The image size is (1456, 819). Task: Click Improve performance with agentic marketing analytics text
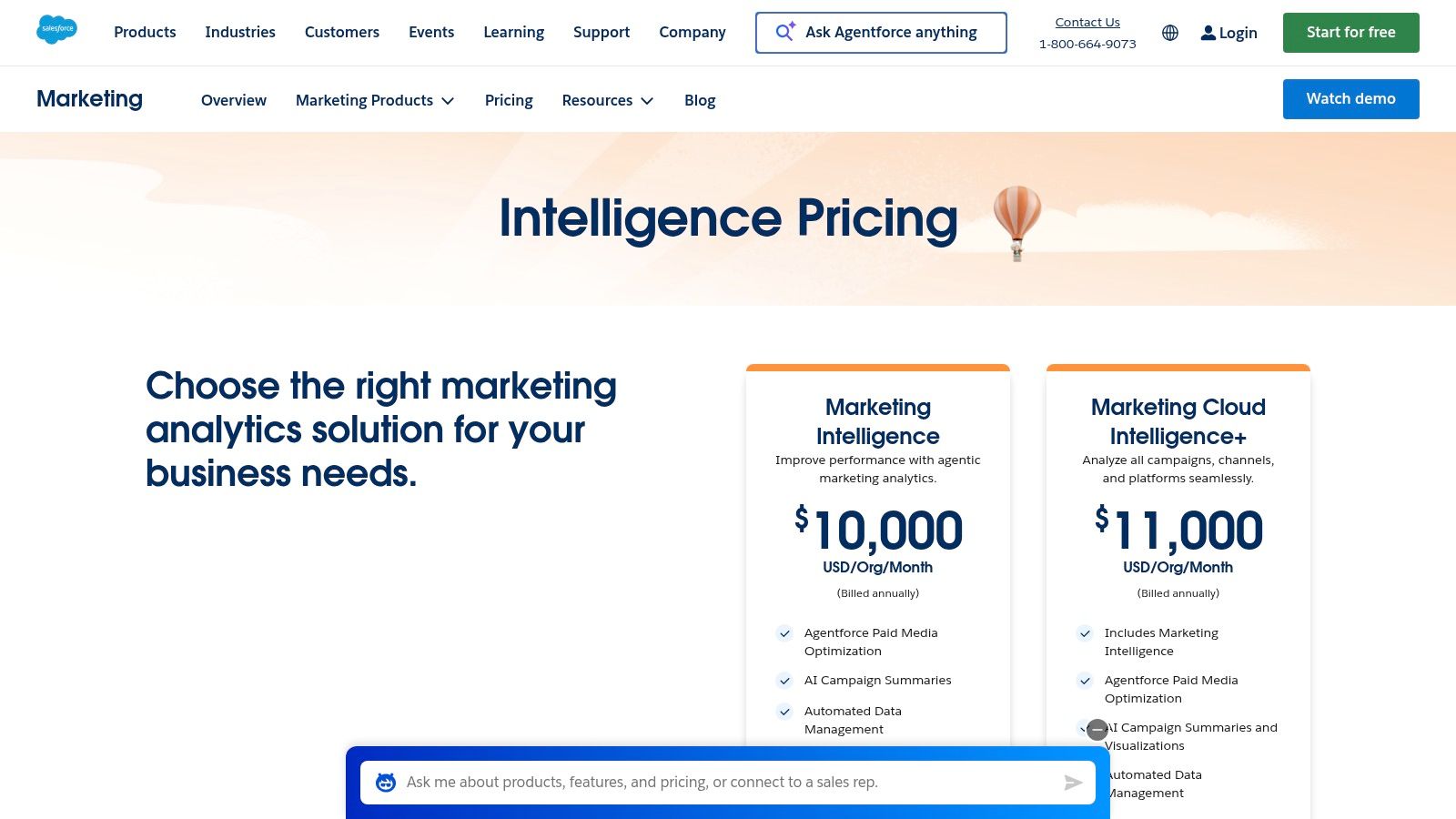tap(878, 469)
